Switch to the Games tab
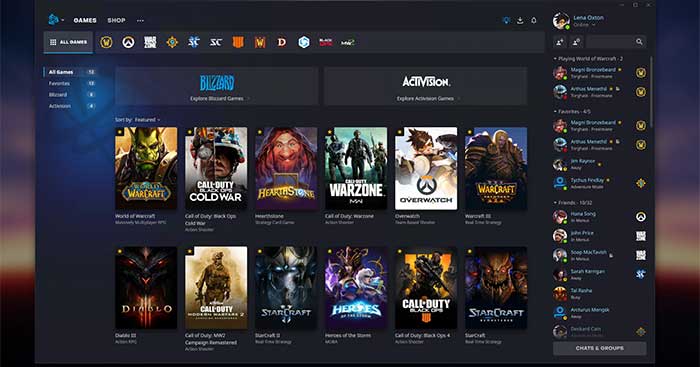 click(85, 21)
